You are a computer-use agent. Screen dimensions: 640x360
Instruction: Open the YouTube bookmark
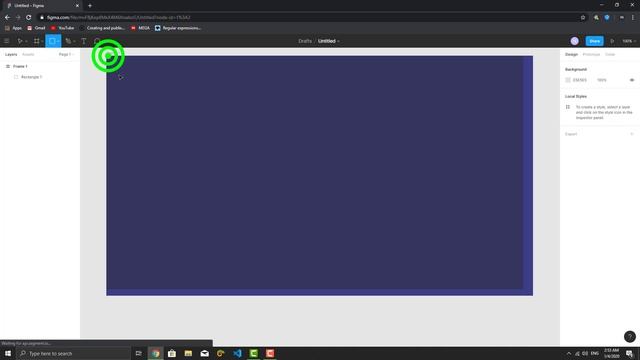[x=62, y=28]
